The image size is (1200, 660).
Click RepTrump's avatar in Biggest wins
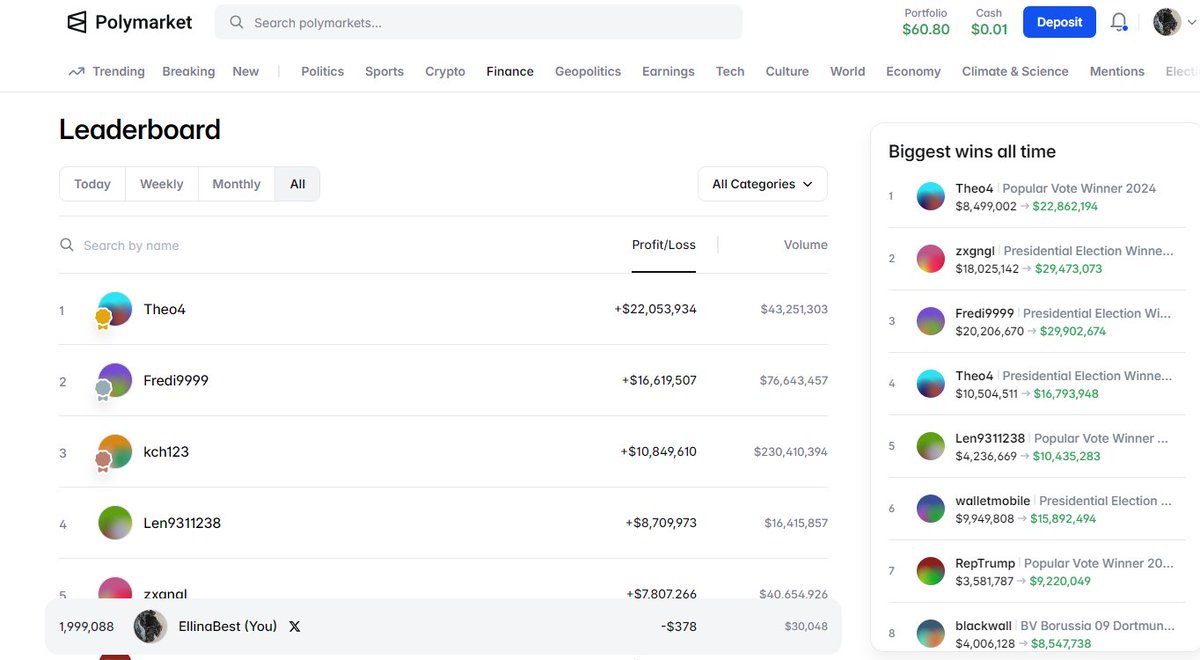coord(931,571)
